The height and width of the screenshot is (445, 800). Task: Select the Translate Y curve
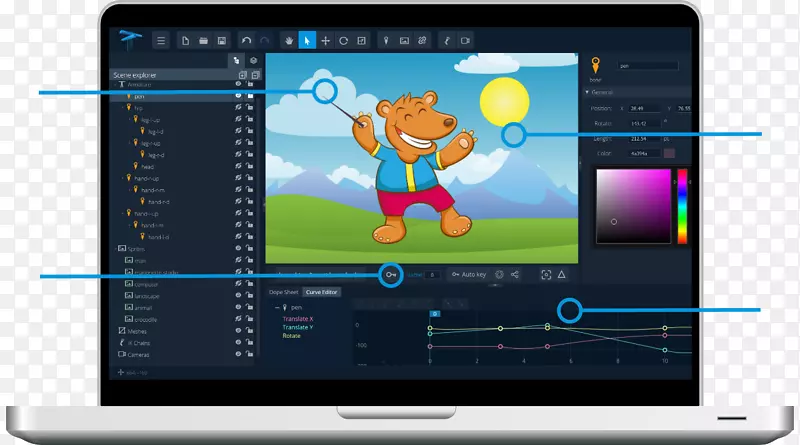click(298, 328)
